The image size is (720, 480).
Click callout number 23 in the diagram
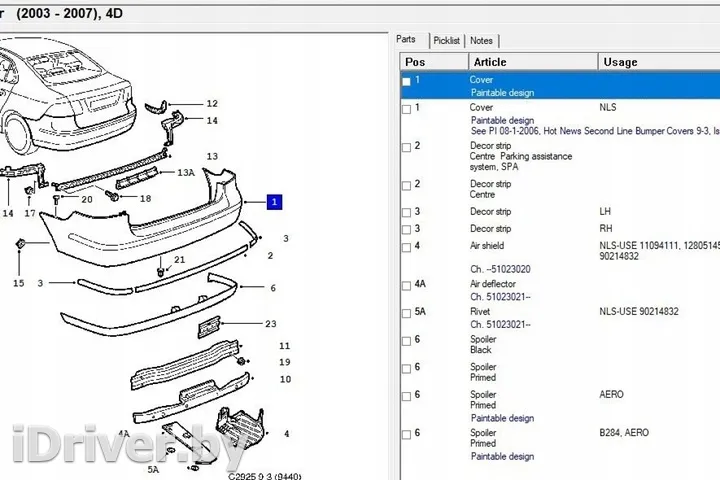tap(271, 324)
